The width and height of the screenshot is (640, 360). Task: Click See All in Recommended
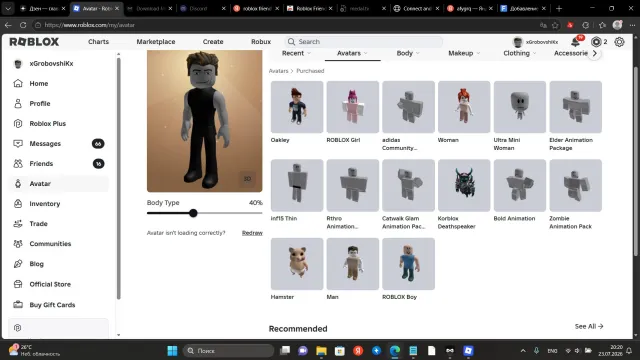[x=589, y=326]
